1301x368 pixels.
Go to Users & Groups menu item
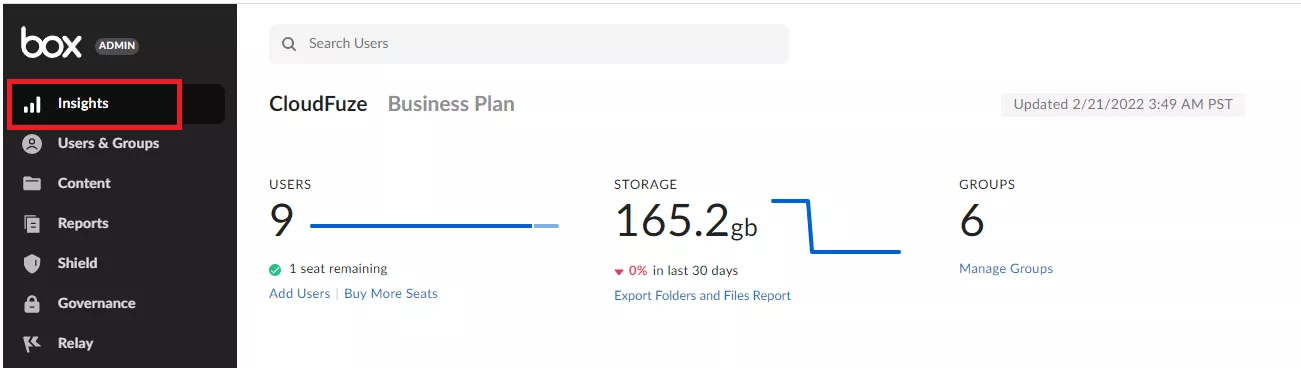(108, 143)
